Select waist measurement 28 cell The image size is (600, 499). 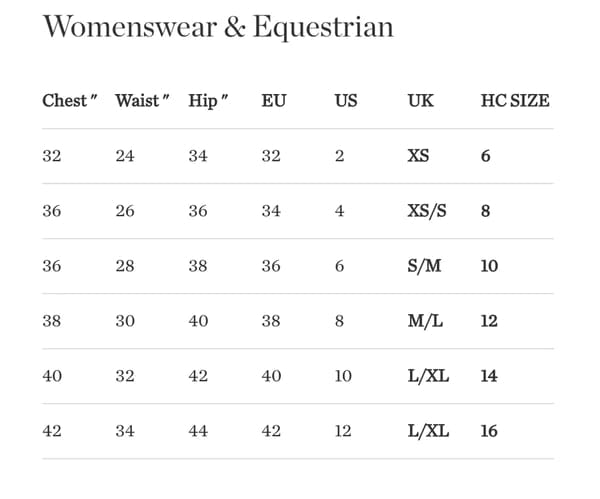pyautogui.click(x=125, y=267)
